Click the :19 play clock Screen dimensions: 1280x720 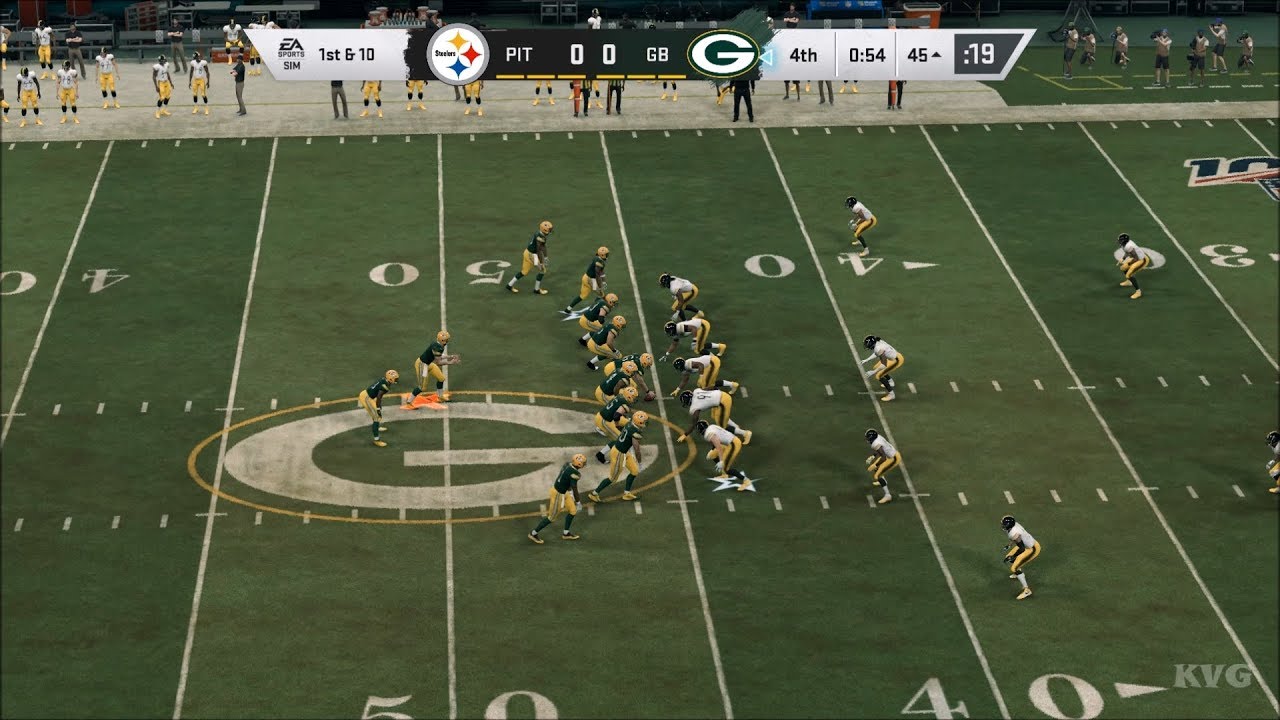coord(979,54)
